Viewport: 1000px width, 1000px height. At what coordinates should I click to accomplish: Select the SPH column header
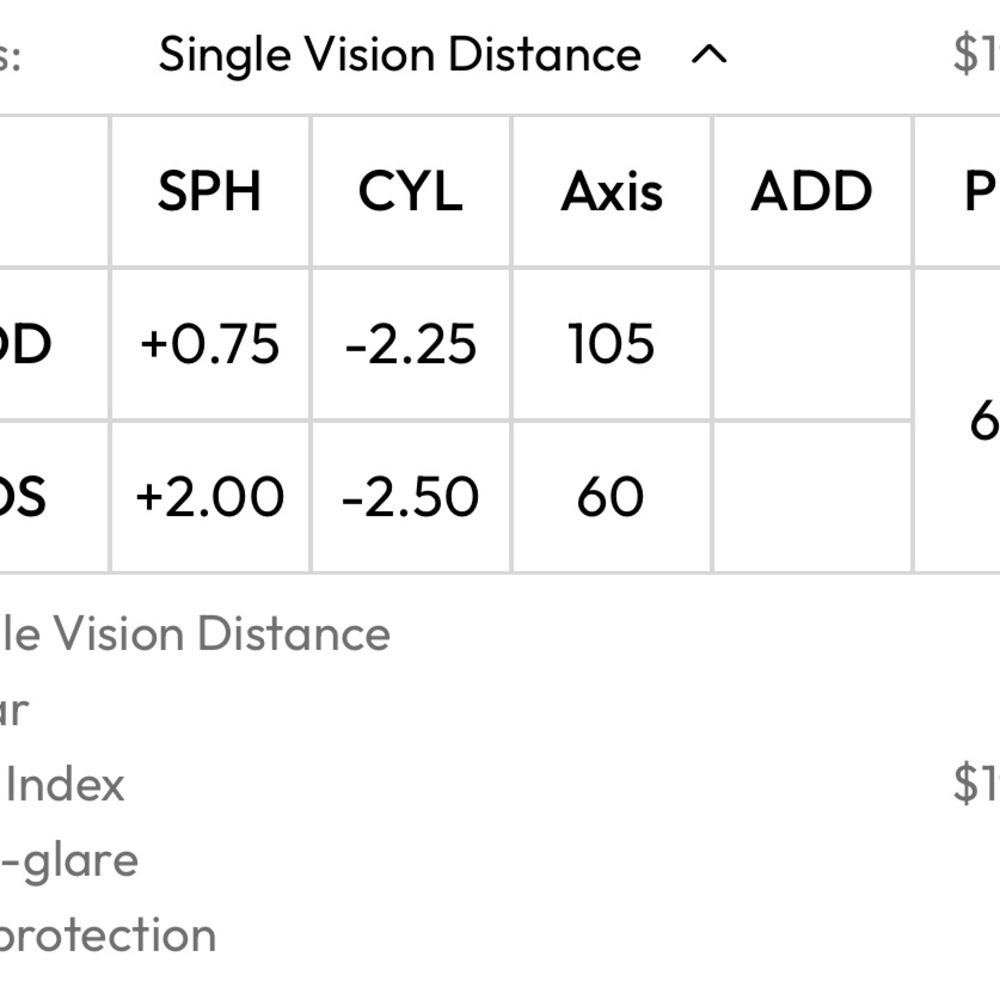210,191
